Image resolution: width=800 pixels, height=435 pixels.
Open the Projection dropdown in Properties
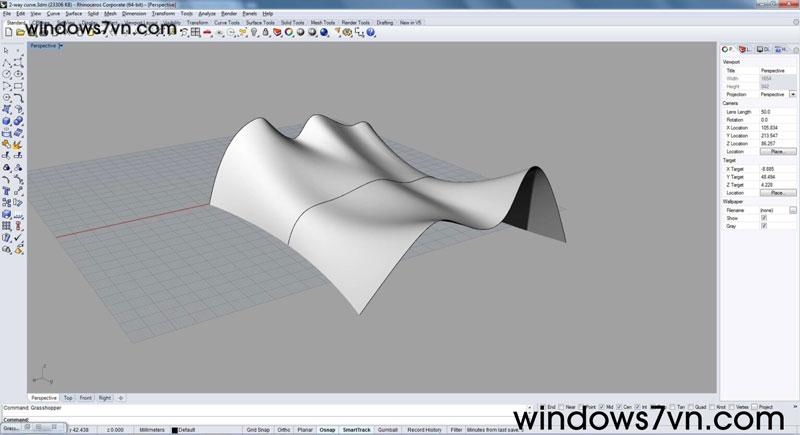click(x=793, y=94)
